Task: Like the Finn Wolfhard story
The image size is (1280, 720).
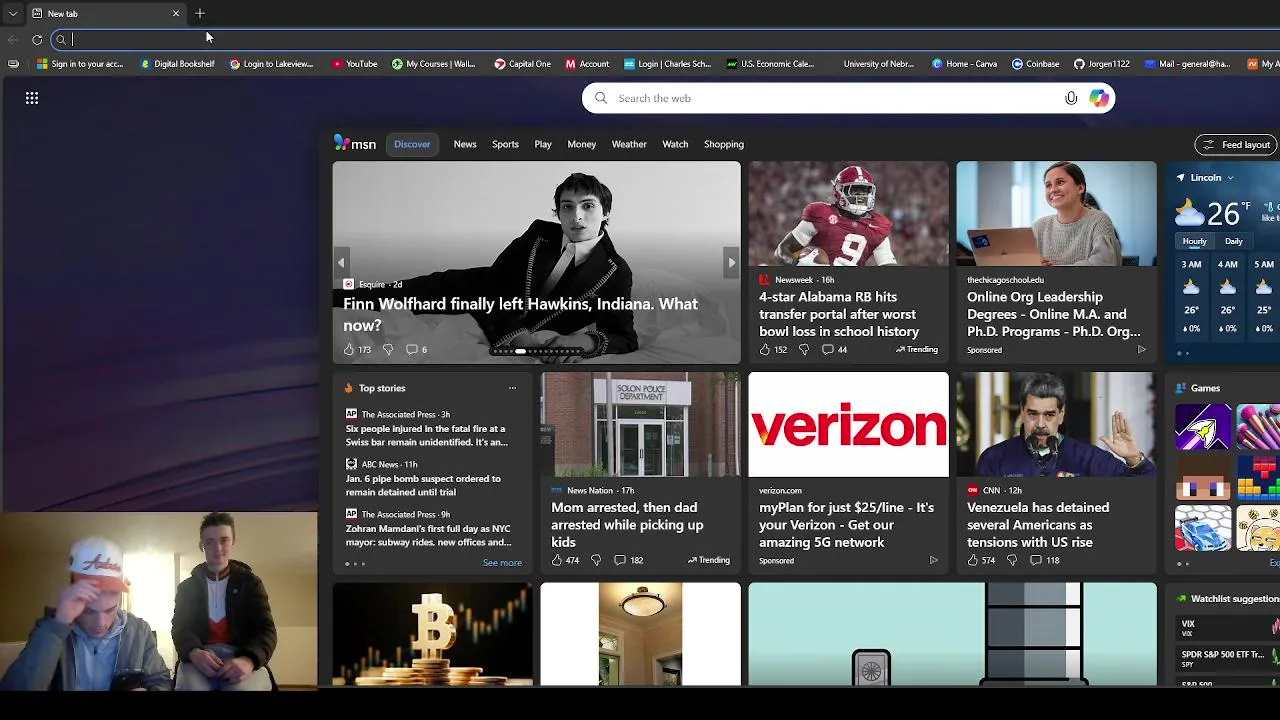Action: tap(349, 349)
